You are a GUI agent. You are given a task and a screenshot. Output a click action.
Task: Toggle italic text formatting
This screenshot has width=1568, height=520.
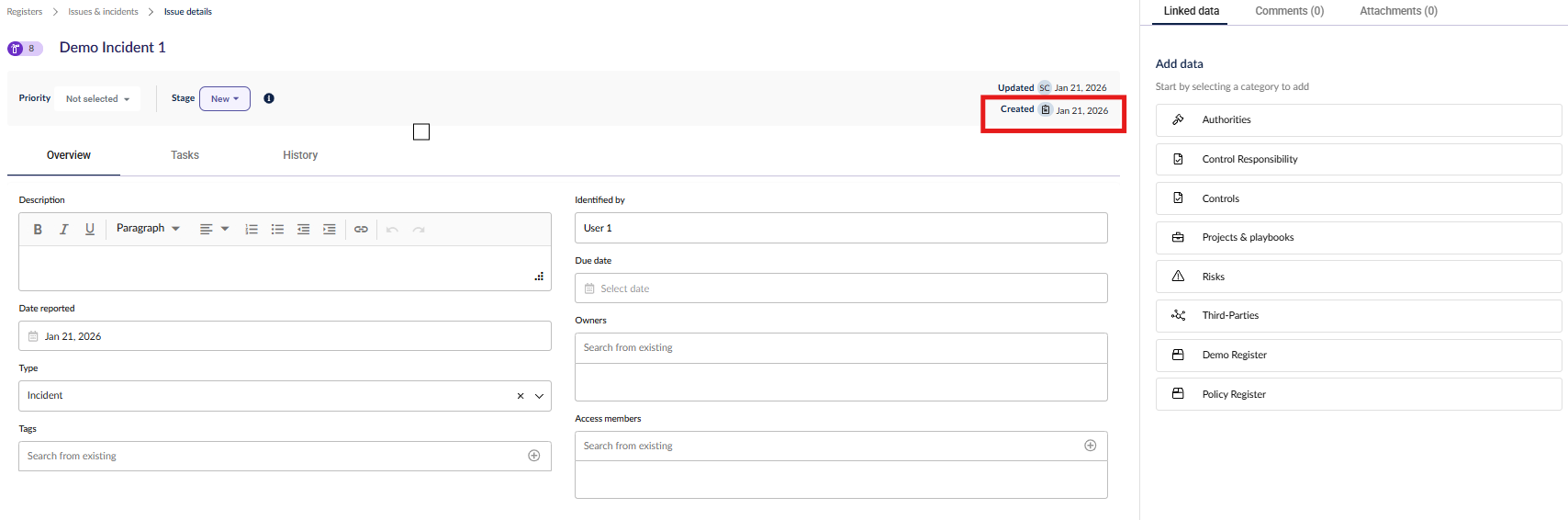(63, 230)
